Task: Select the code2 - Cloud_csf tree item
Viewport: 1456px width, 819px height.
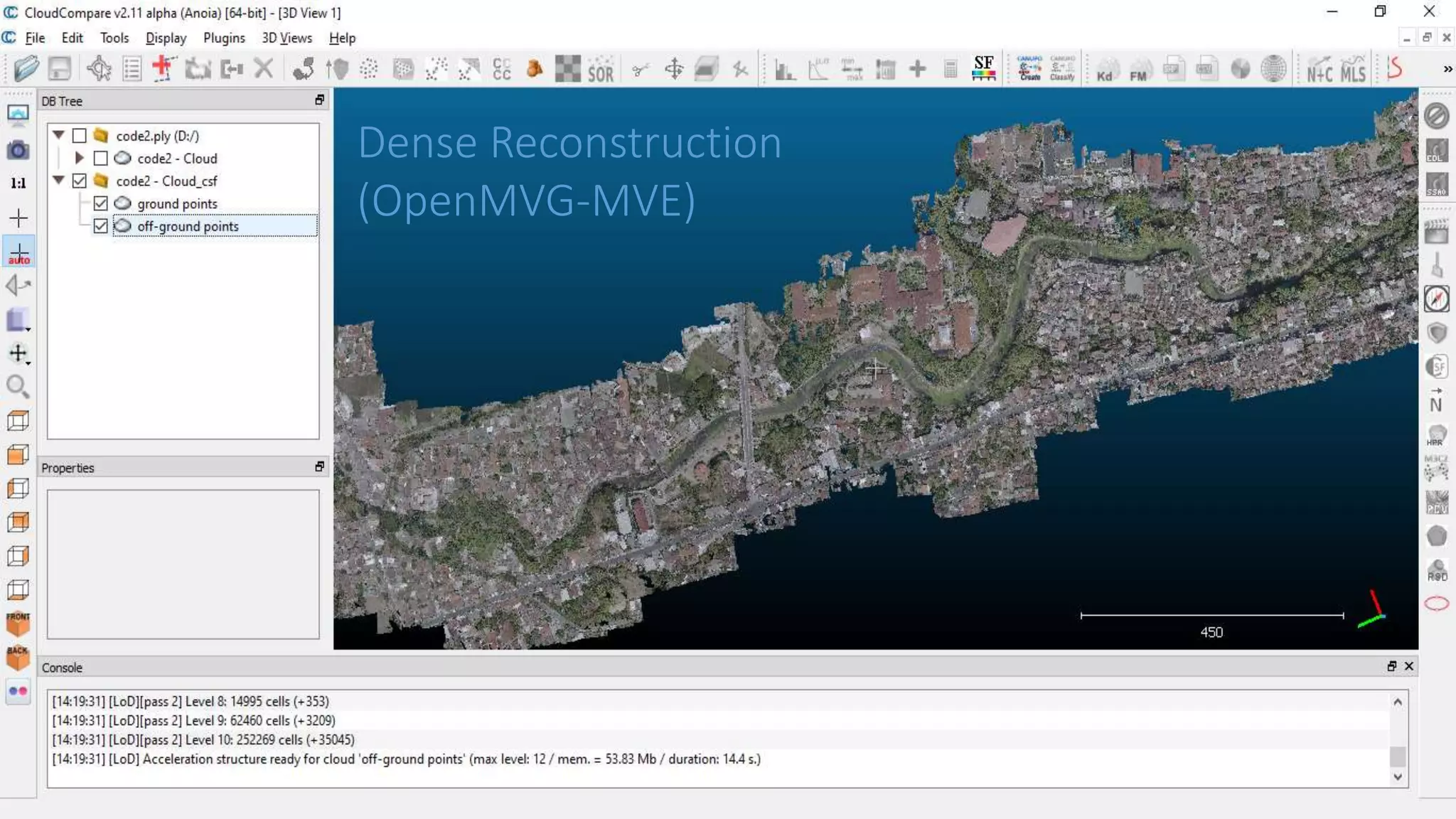Action: click(x=166, y=181)
